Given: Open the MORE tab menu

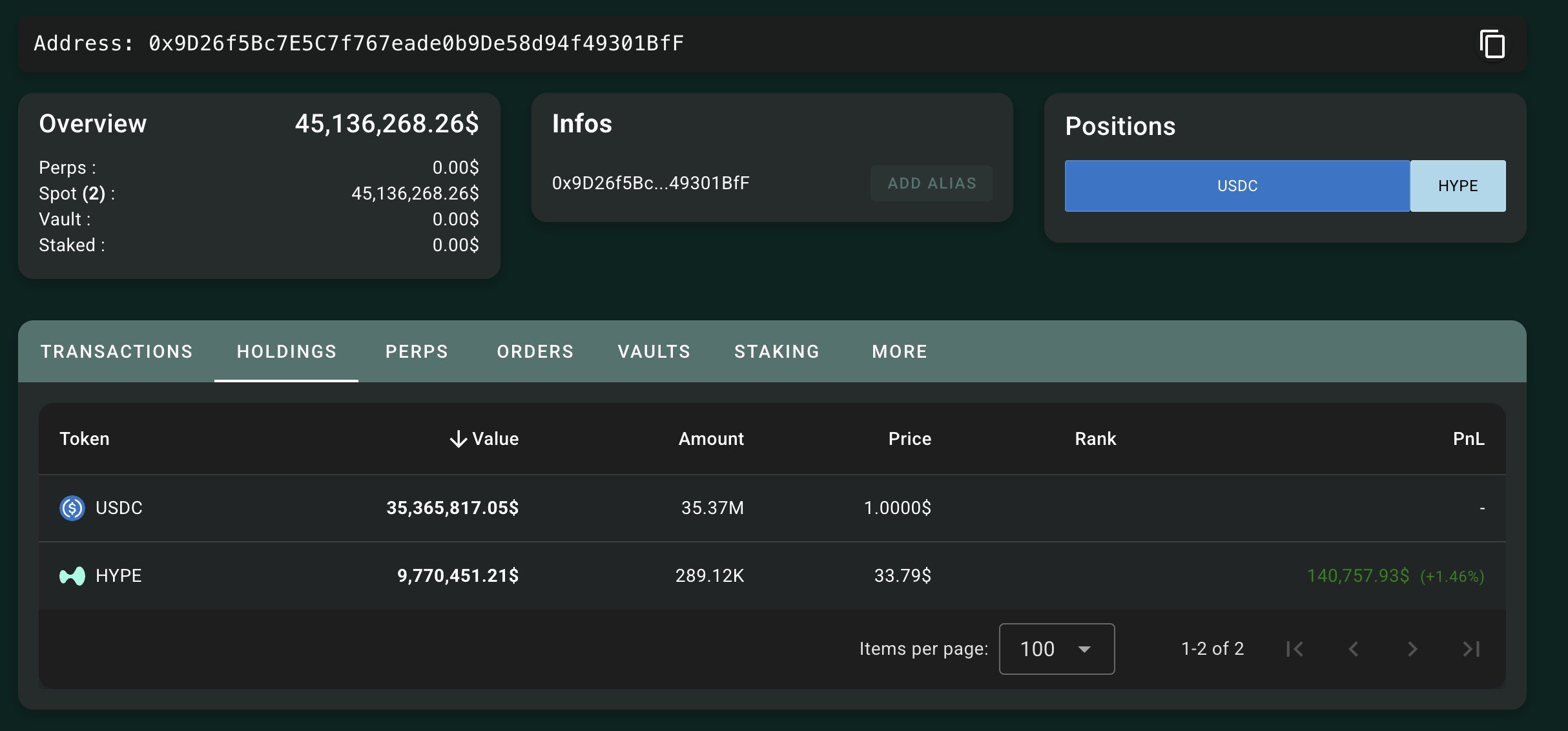Looking at the screenshot, I should (899, 351).
